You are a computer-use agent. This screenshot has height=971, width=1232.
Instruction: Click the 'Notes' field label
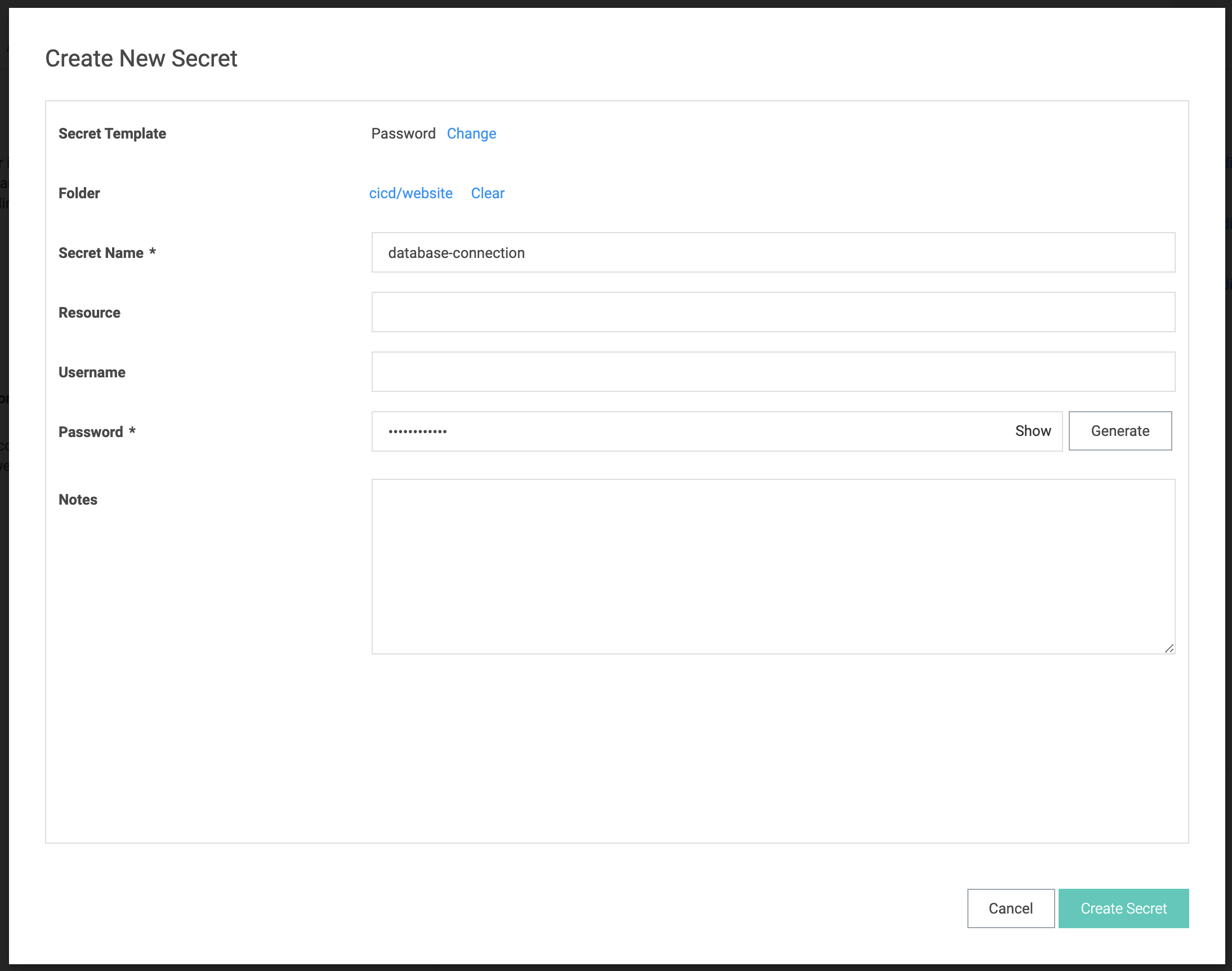pos(78,500)
